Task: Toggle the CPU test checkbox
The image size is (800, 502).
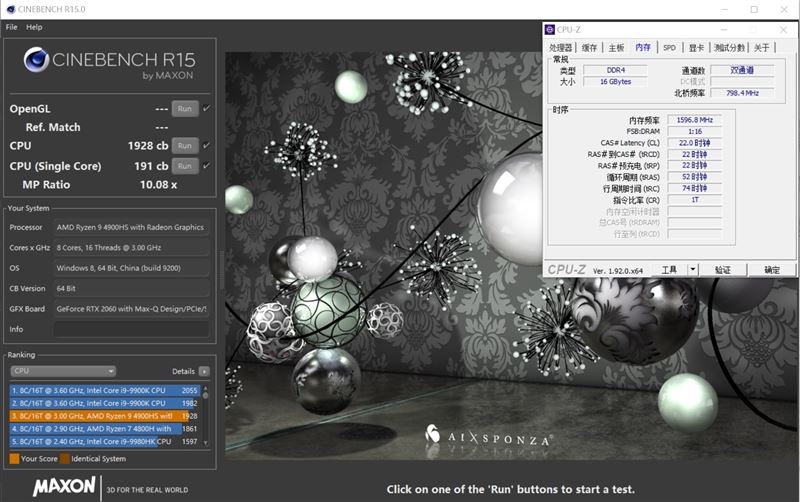Action: [x=206, y=145]
